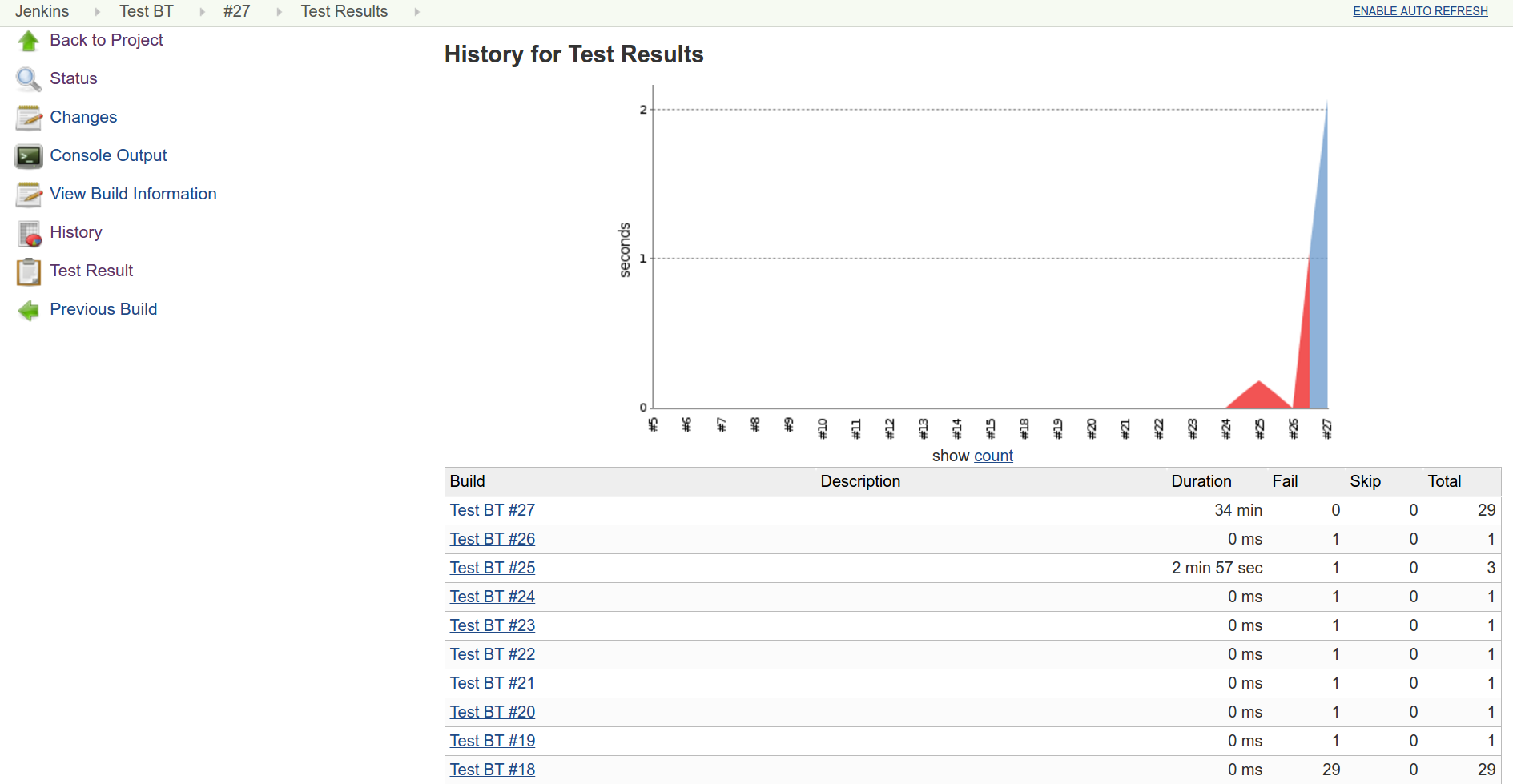Click the Total value 29 in #27 row
The width and height of the screenshot is (1513, 784).
pos(1487,510)
